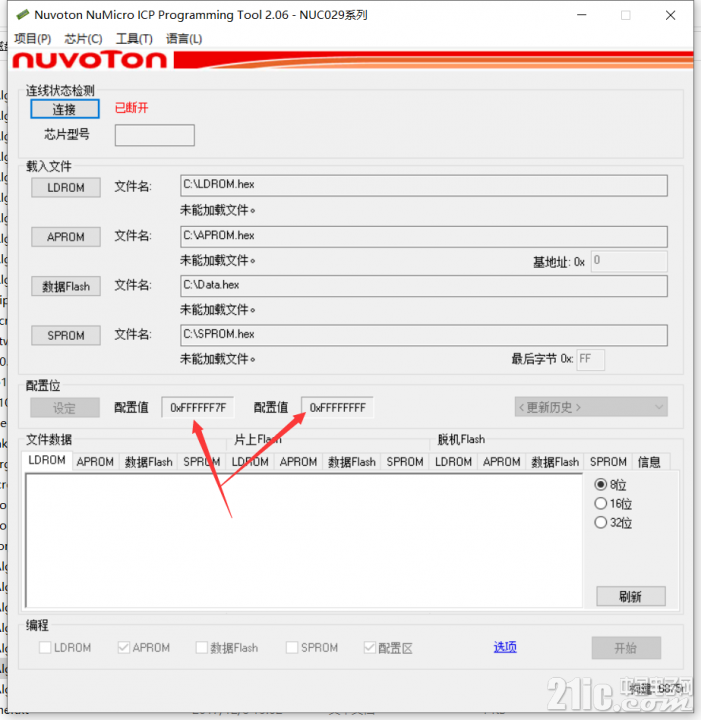Click the 连接 connect button
Viewport: 701px width, 720px height.
point(65,109)
